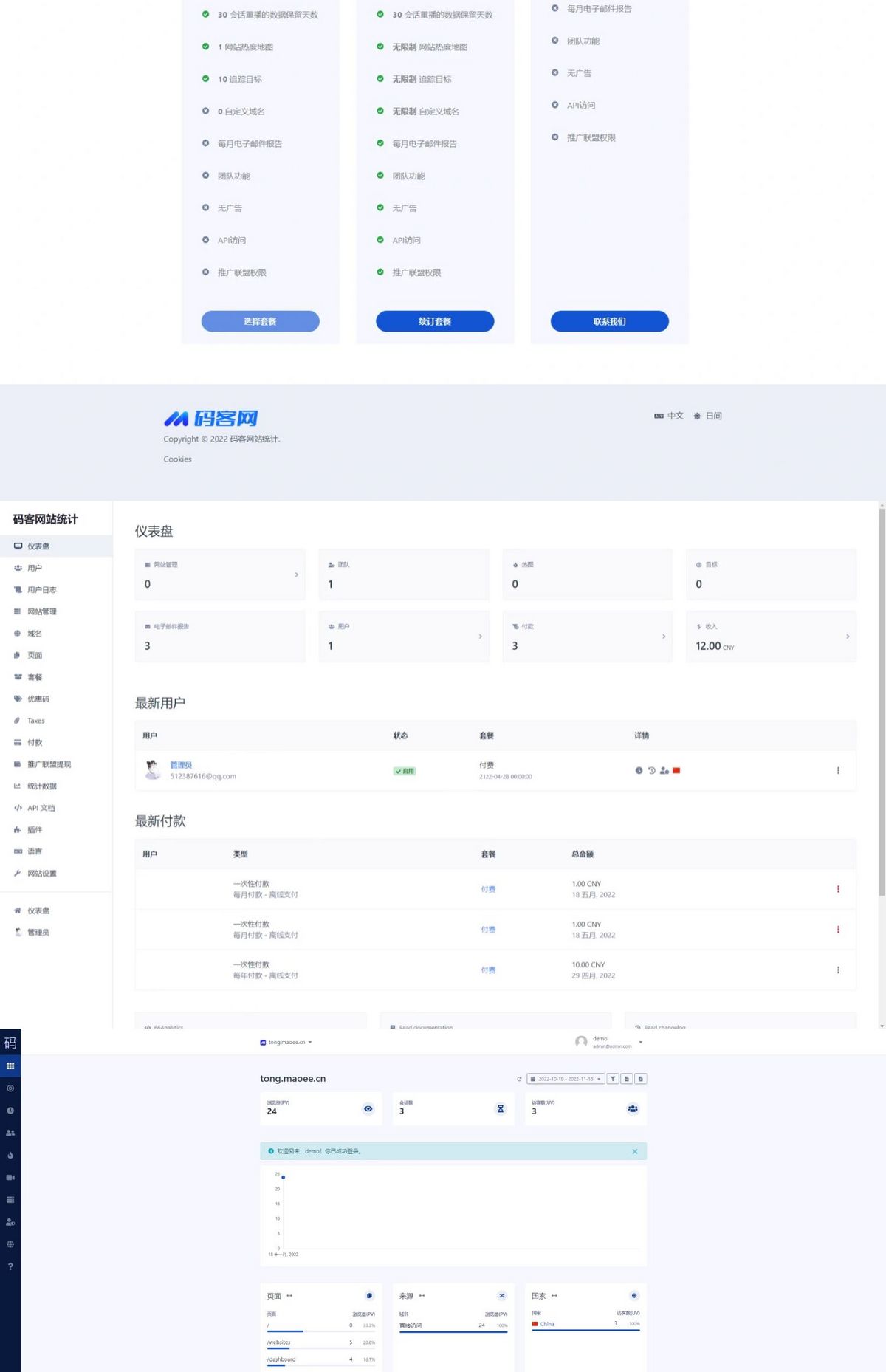
Task: Open the 中文 language selector
Action: click(669, 416)
